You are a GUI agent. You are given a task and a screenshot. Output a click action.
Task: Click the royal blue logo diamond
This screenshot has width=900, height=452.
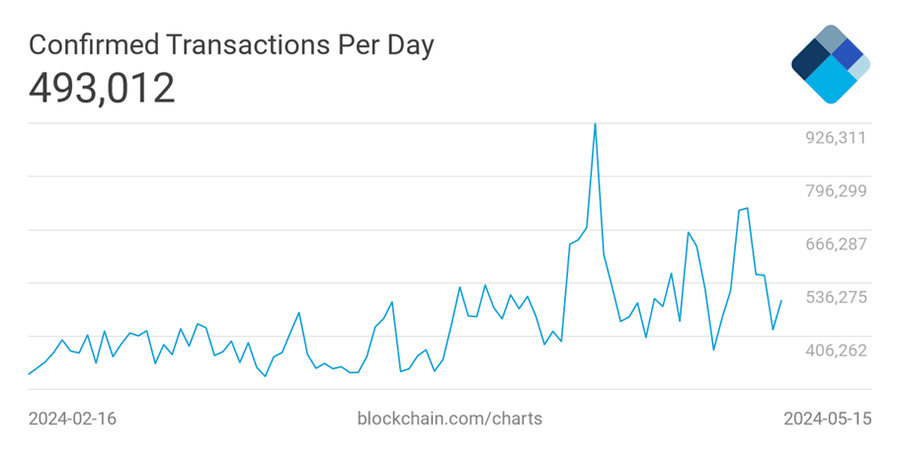pyautogui.click(x=848, y=55)
